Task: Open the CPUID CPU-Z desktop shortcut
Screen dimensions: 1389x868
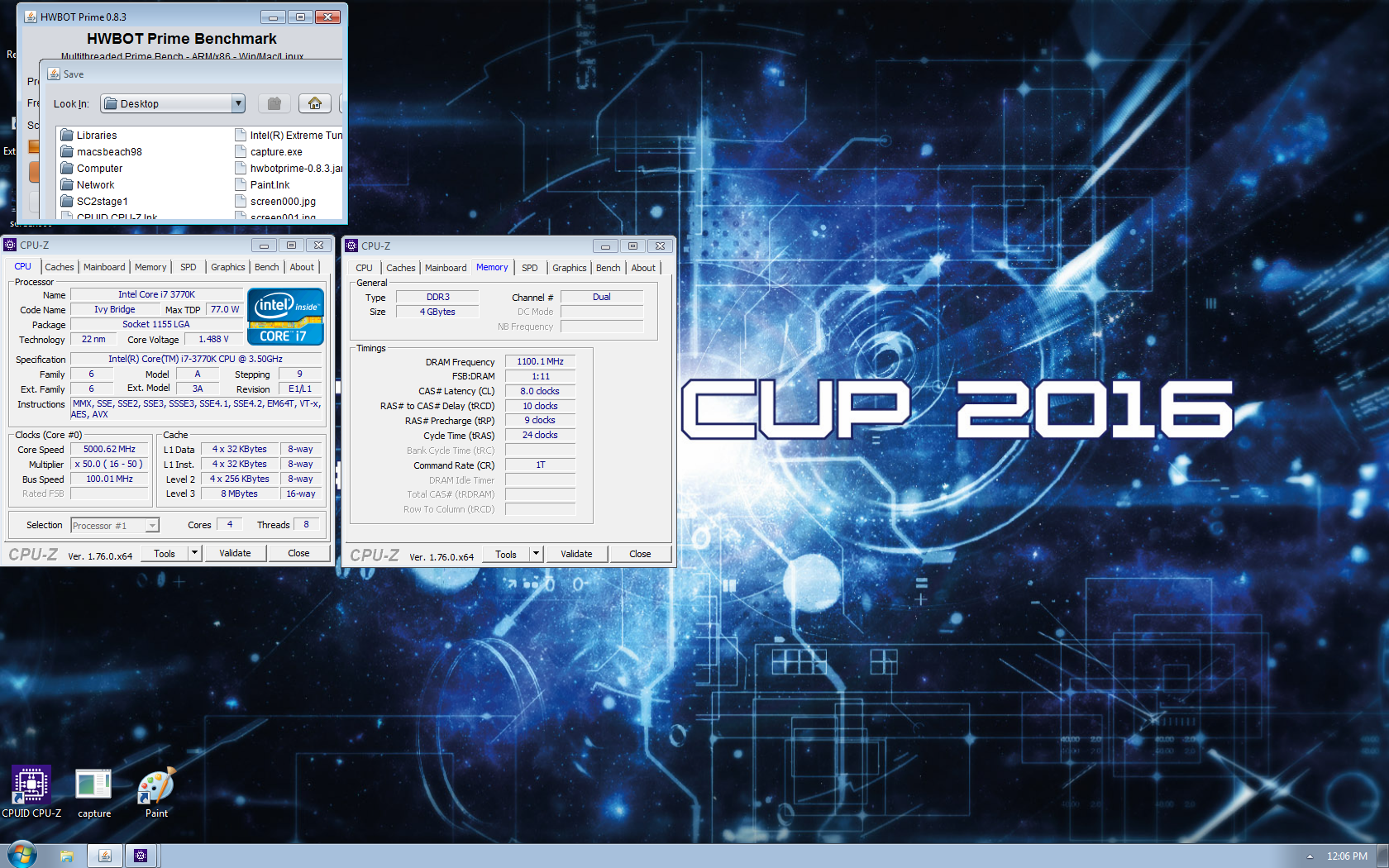Action: pos(31,791)
